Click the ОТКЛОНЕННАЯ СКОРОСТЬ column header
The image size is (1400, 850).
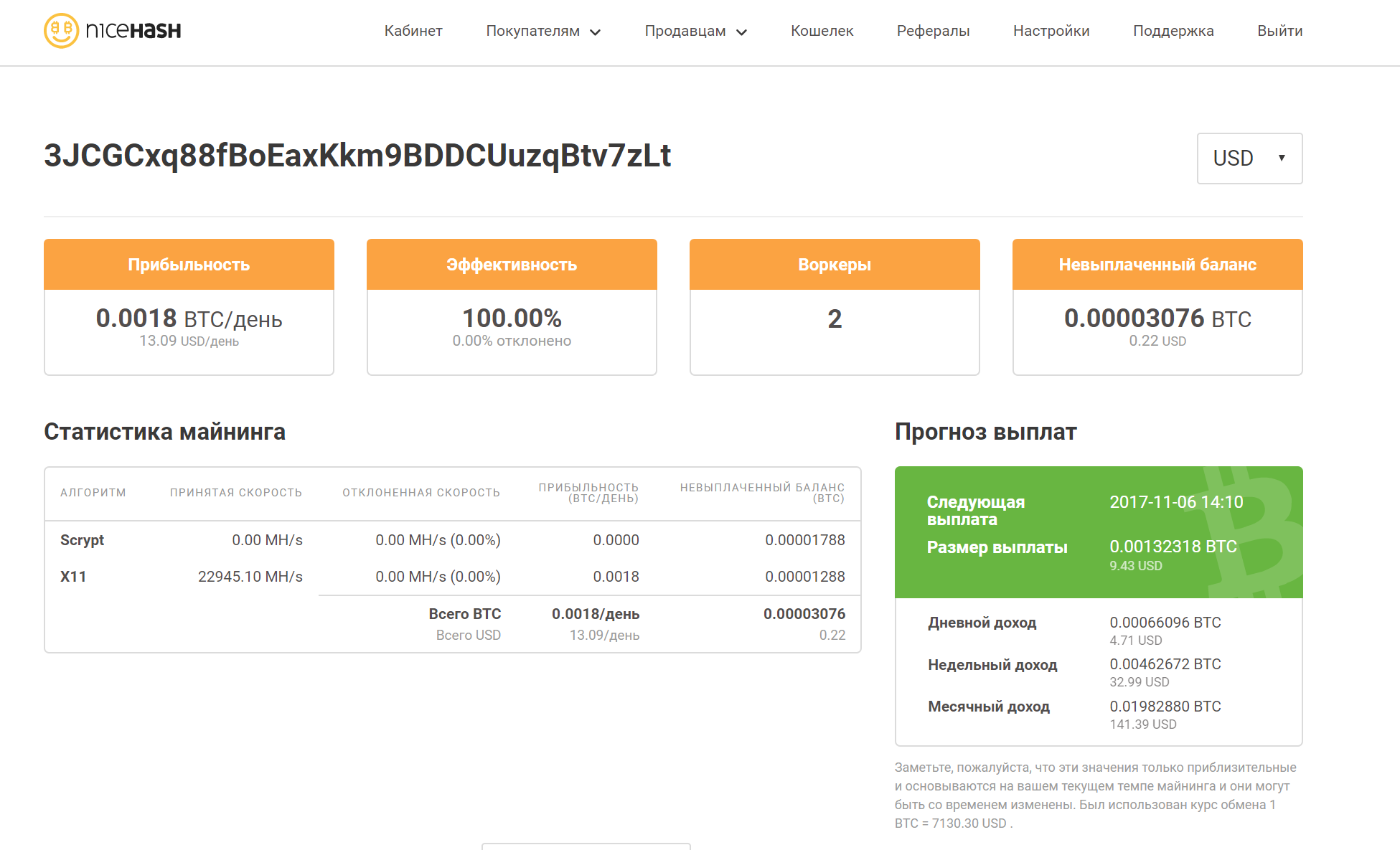(x=421, y=493)
